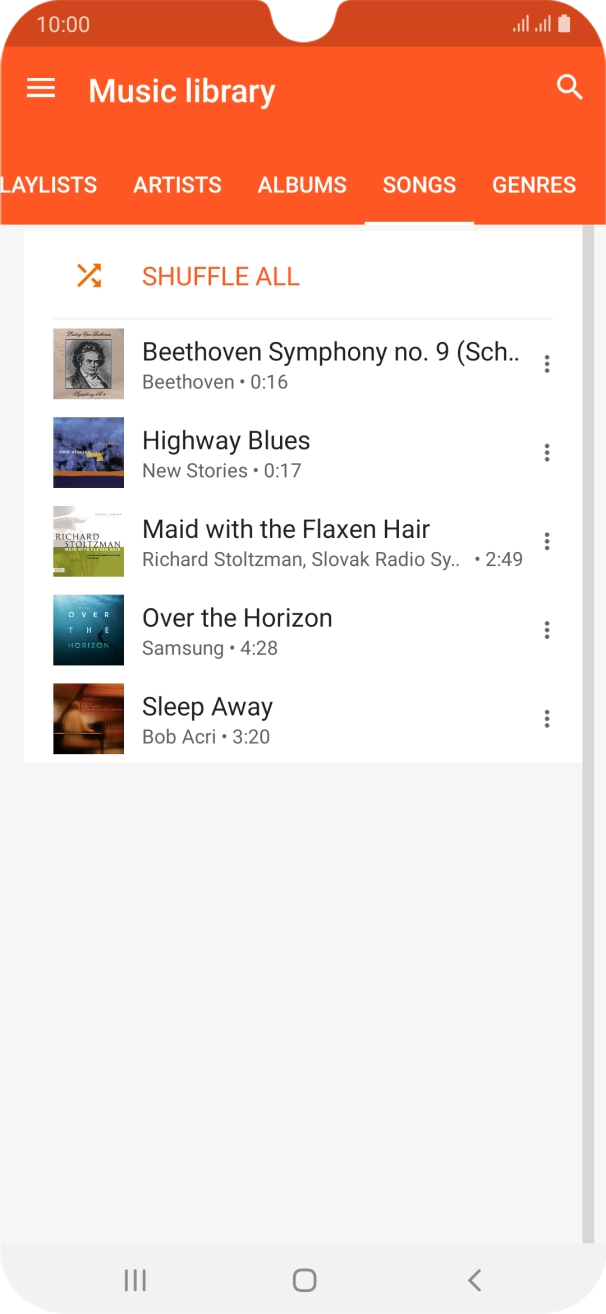Open the GENRES tab
606x1314 pixels.
(x=534, y=185)
